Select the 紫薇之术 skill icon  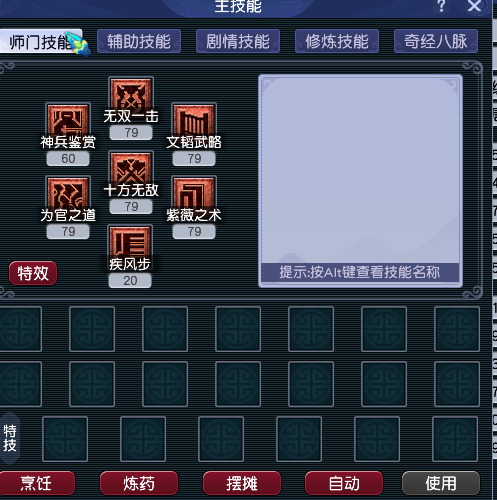point(194,197)
